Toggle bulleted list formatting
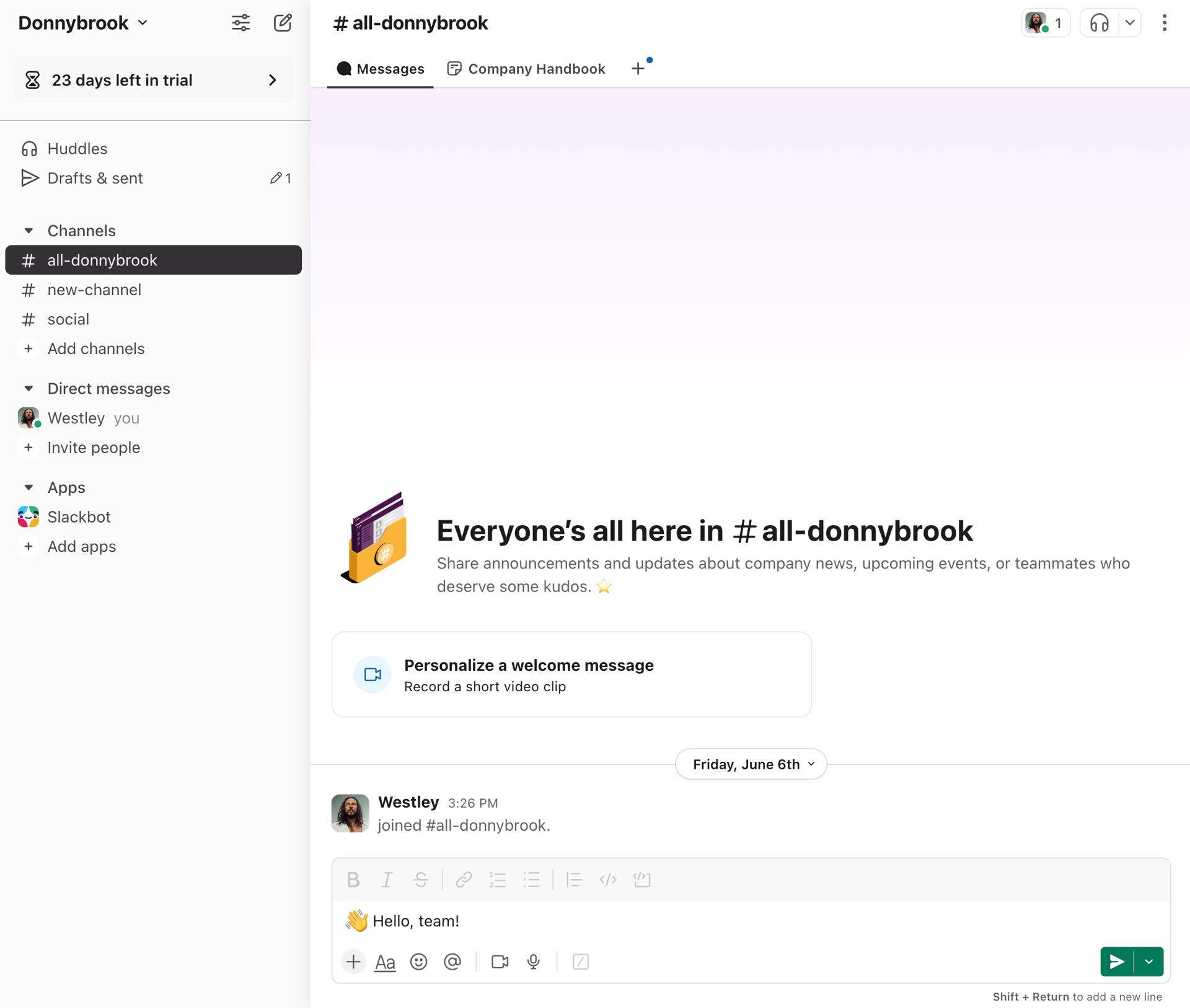This screenshot has width=1190, height=1008. [532, 880]
